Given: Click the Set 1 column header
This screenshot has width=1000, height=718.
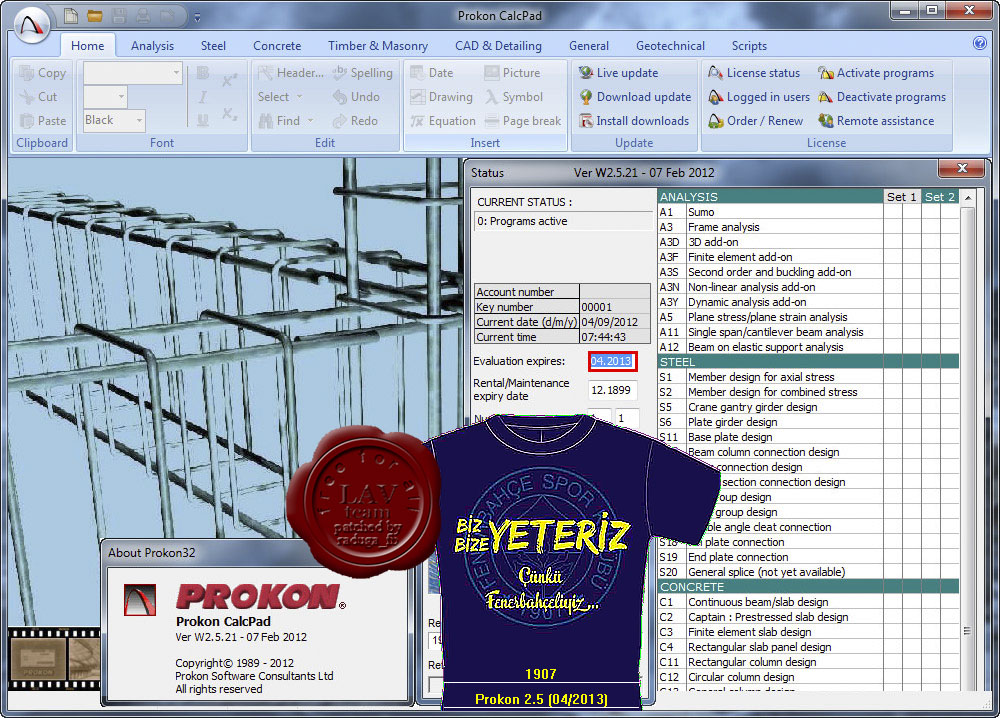Looking at the screenshot, I should [901, 197].
